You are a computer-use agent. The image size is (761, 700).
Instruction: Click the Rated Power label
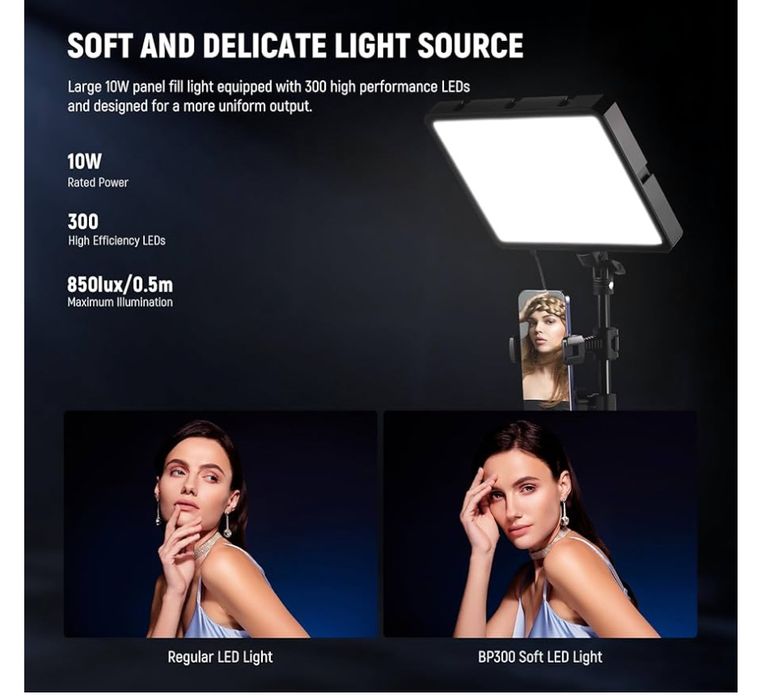[x=98, y=183]
